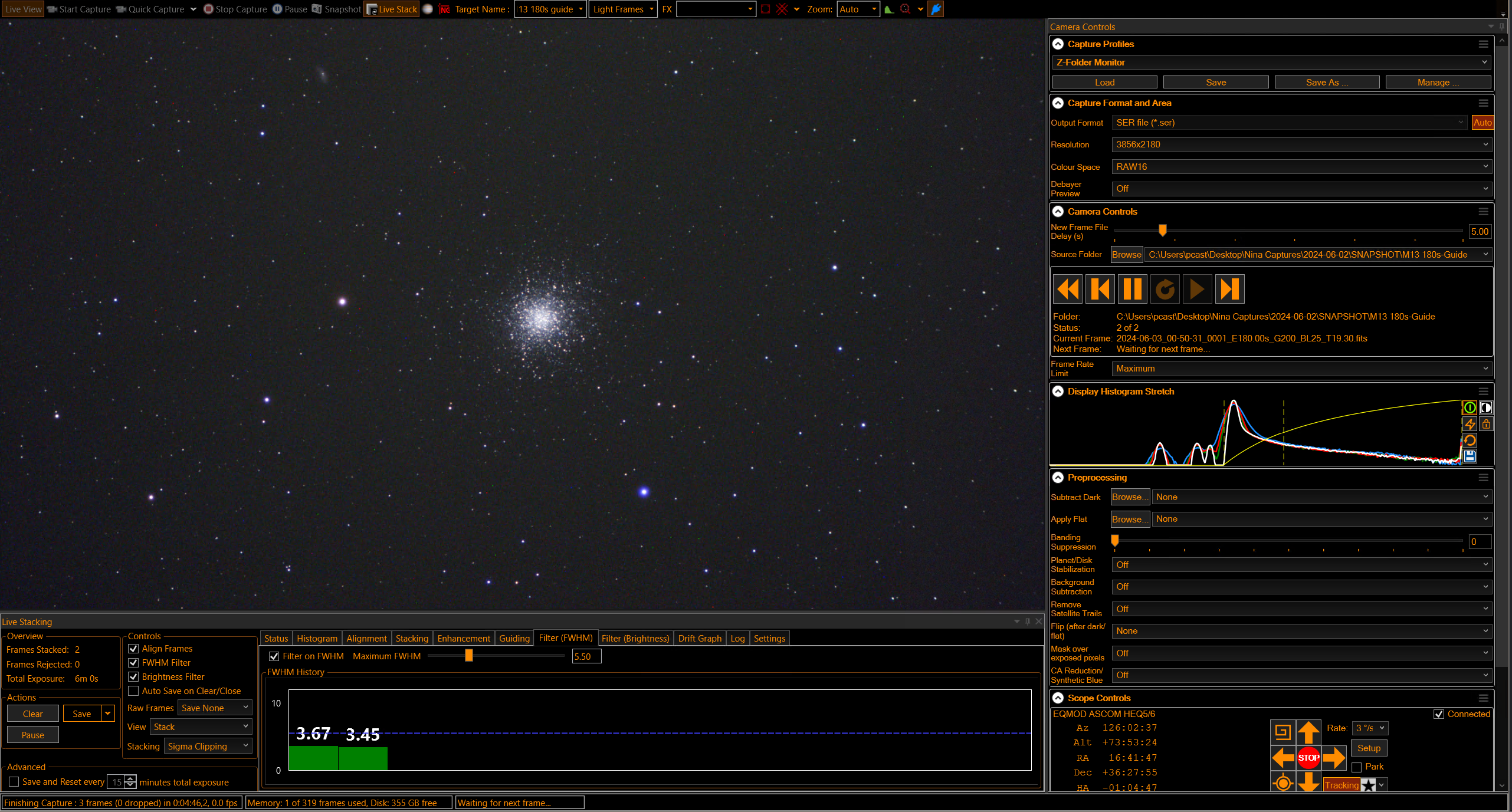This screenshot has height=812, width=1512.
Task: Open the Zoom Auto dropdown
Action: coord(858,9)
